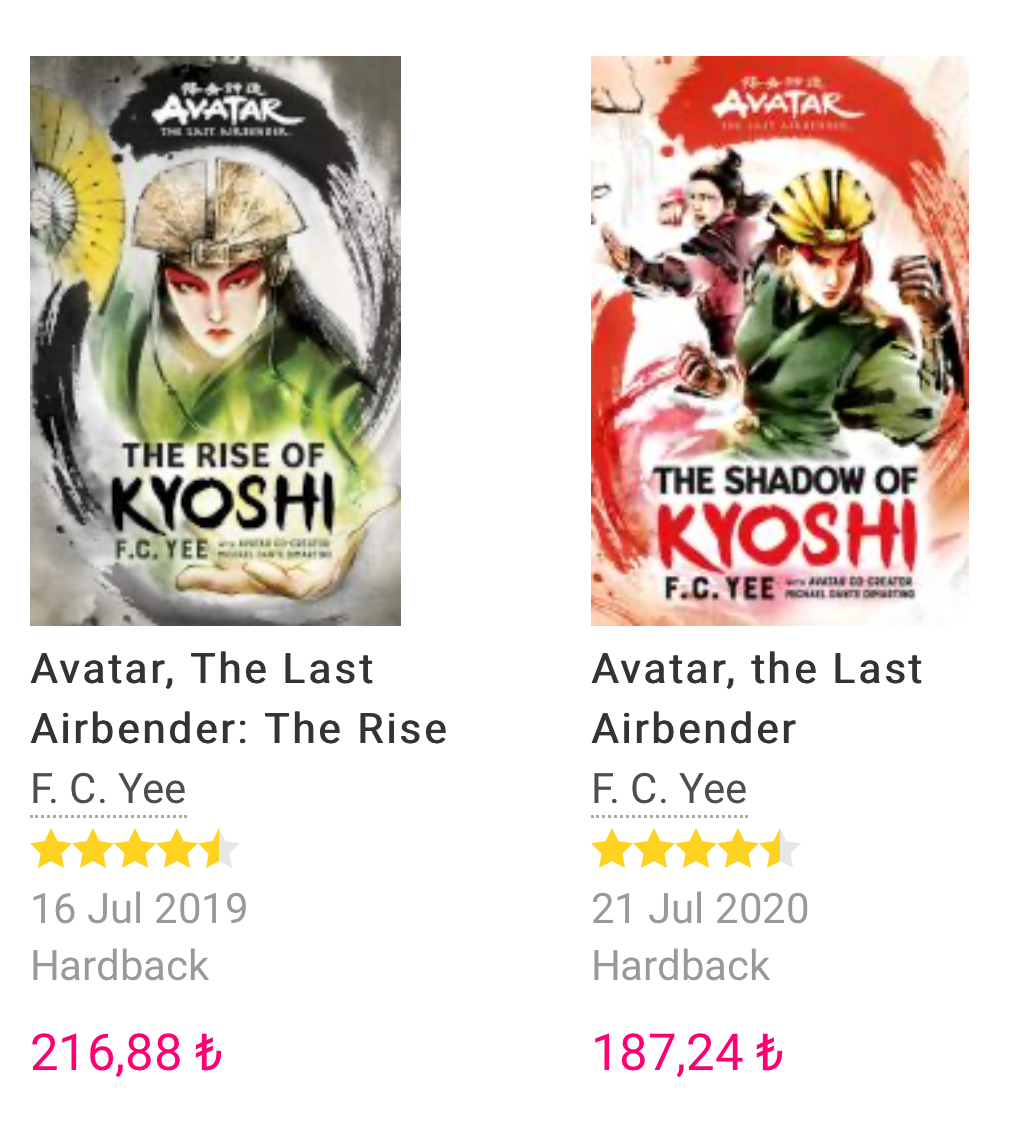
Task: Click the middle star of Rise of Kyoshi rating
Action: pyautogui.click(x=134, y=850)
